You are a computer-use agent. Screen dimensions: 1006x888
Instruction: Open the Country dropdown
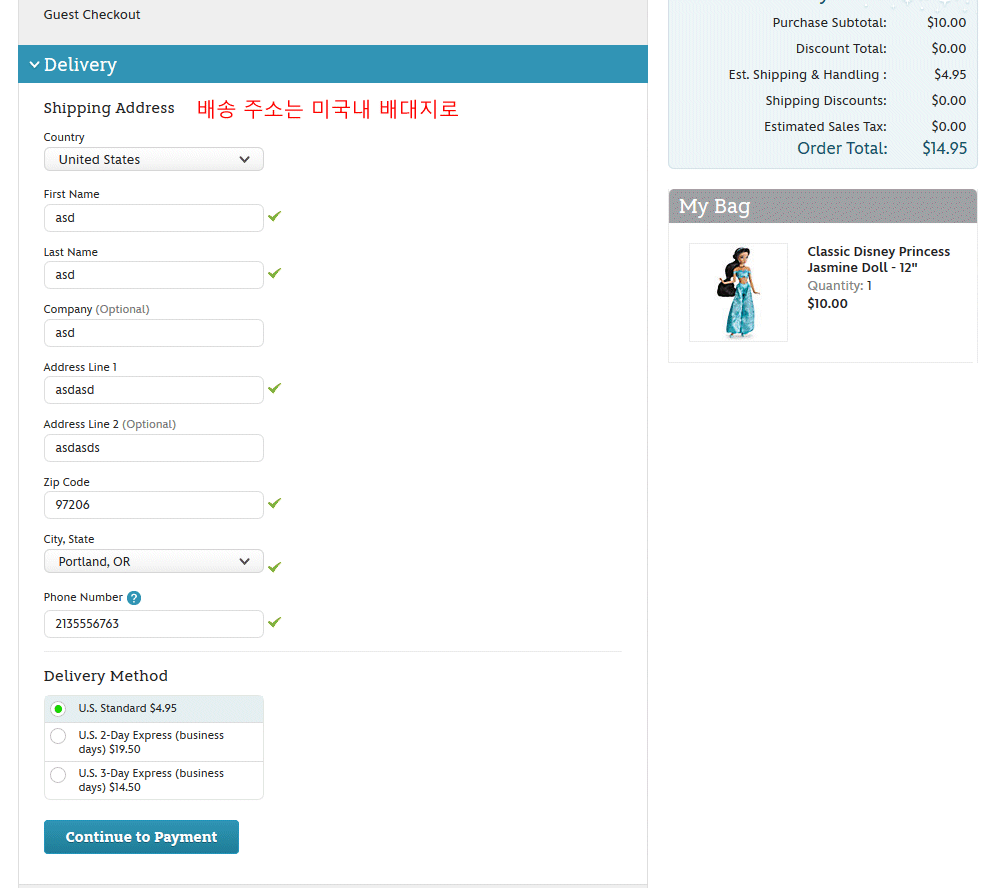[153, 160]
